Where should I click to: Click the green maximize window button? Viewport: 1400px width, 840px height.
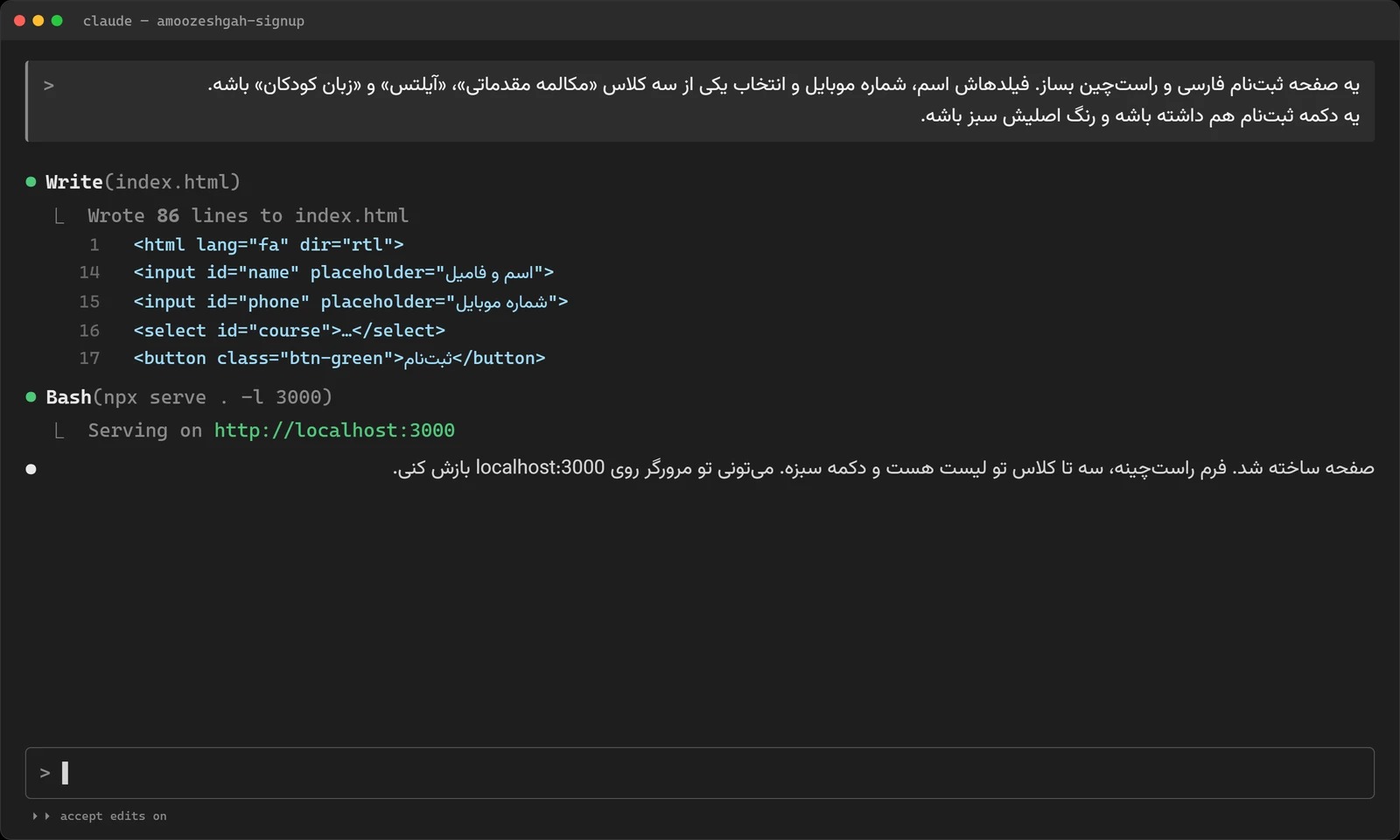(x=57, y=20)
